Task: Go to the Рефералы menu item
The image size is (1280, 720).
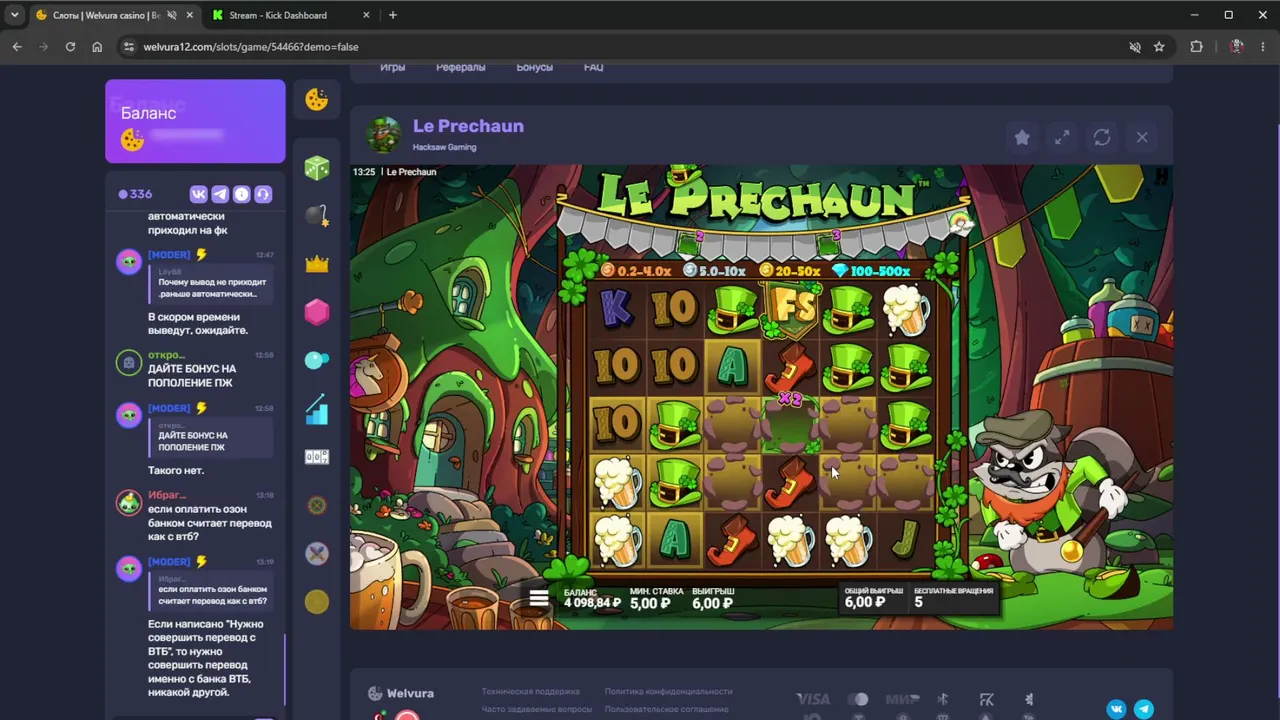Action: [x=461, y=67]
